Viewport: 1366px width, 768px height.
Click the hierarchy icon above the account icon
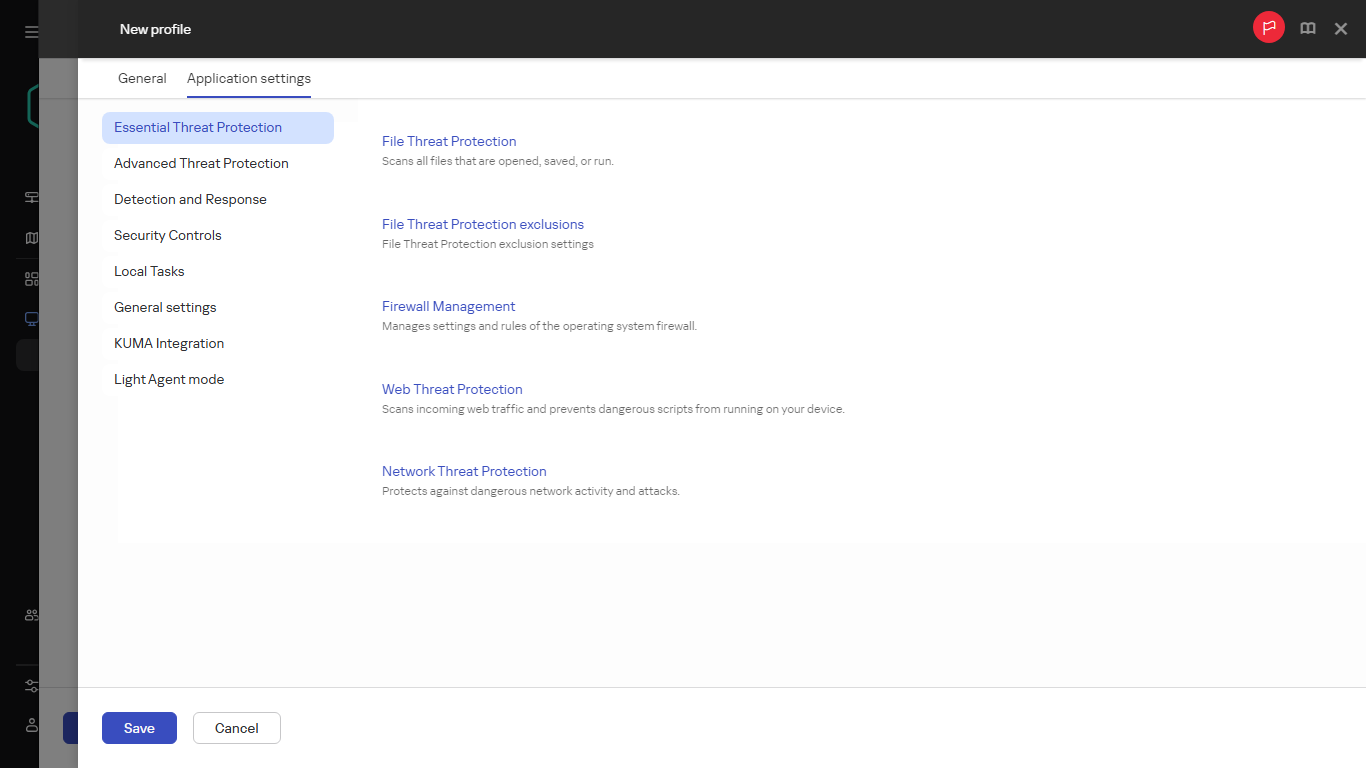pos(31,686)
